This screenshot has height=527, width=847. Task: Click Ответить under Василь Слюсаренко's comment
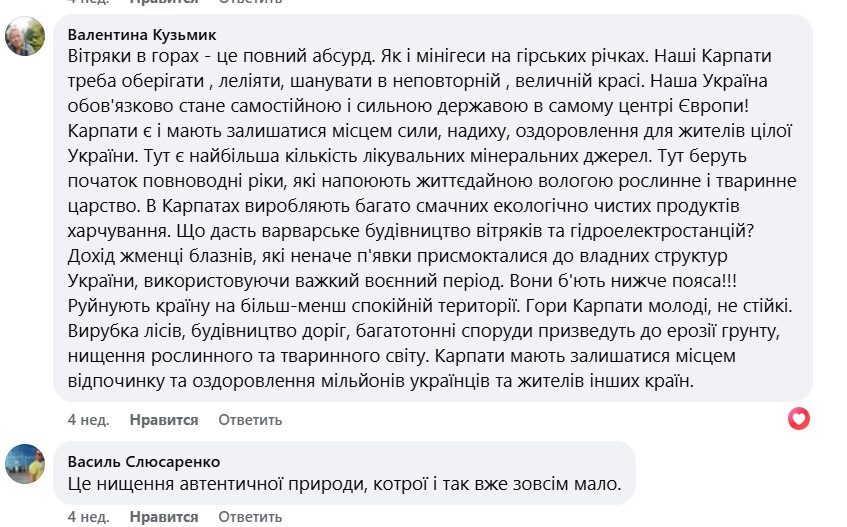pyautogui.click(x=244, y=517)
